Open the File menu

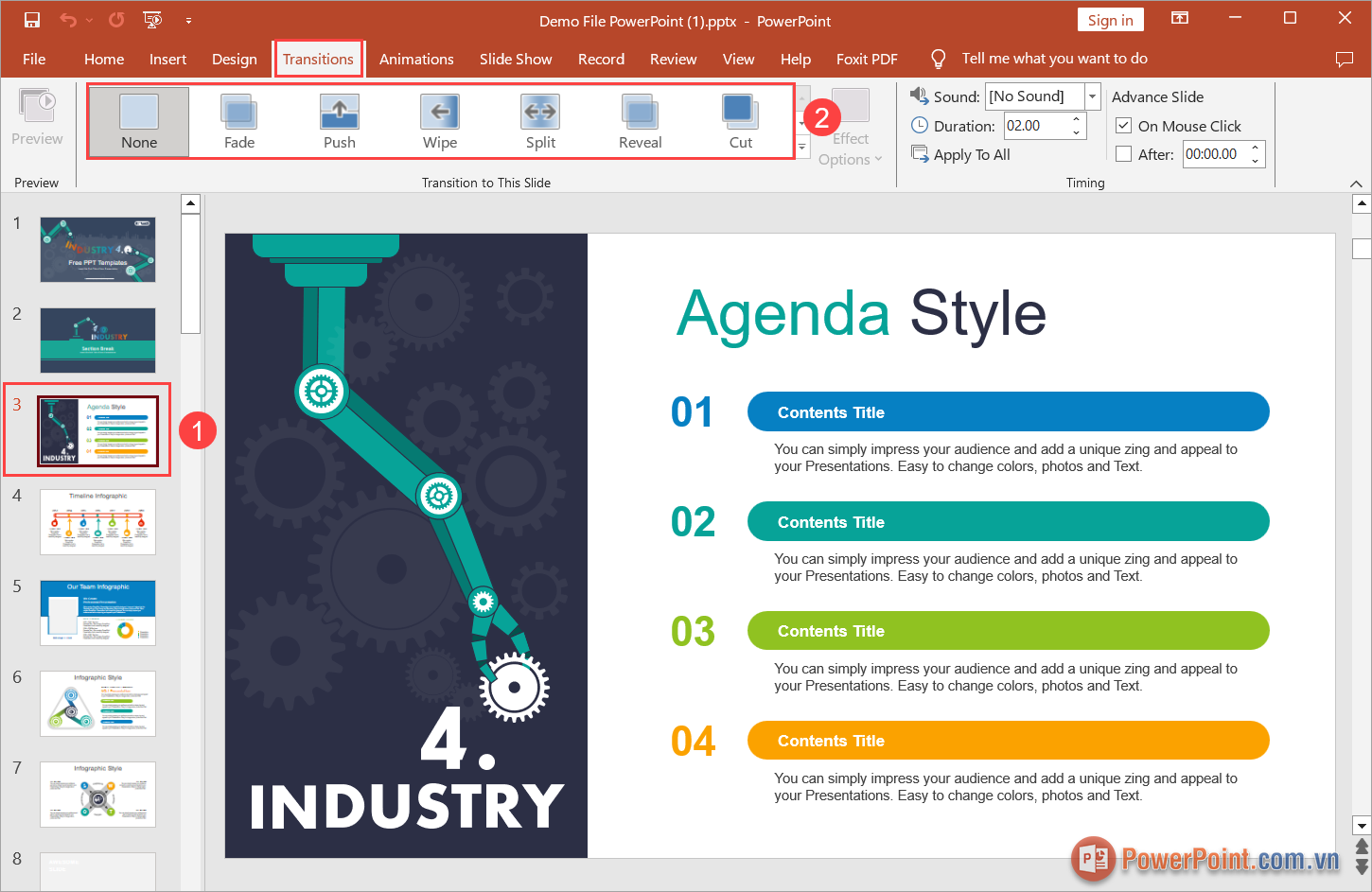[x=34, y=59]
